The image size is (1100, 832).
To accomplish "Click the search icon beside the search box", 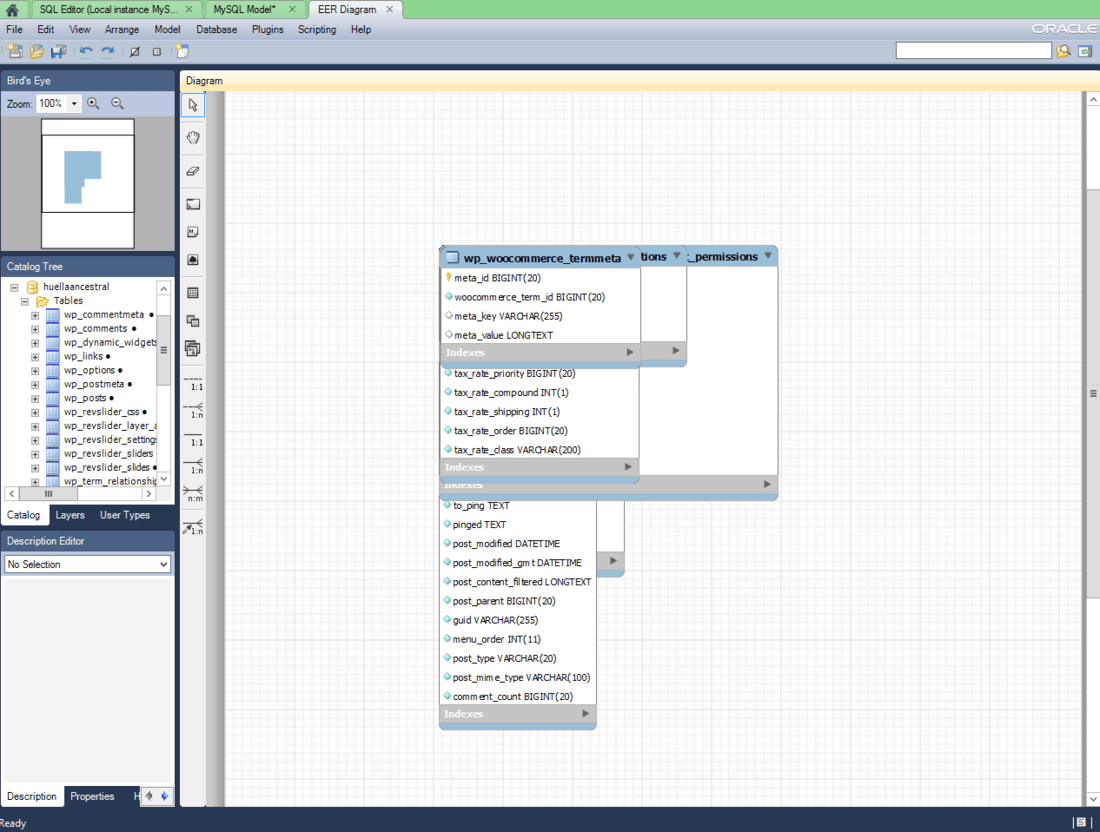I will [x=1064, y=51].
